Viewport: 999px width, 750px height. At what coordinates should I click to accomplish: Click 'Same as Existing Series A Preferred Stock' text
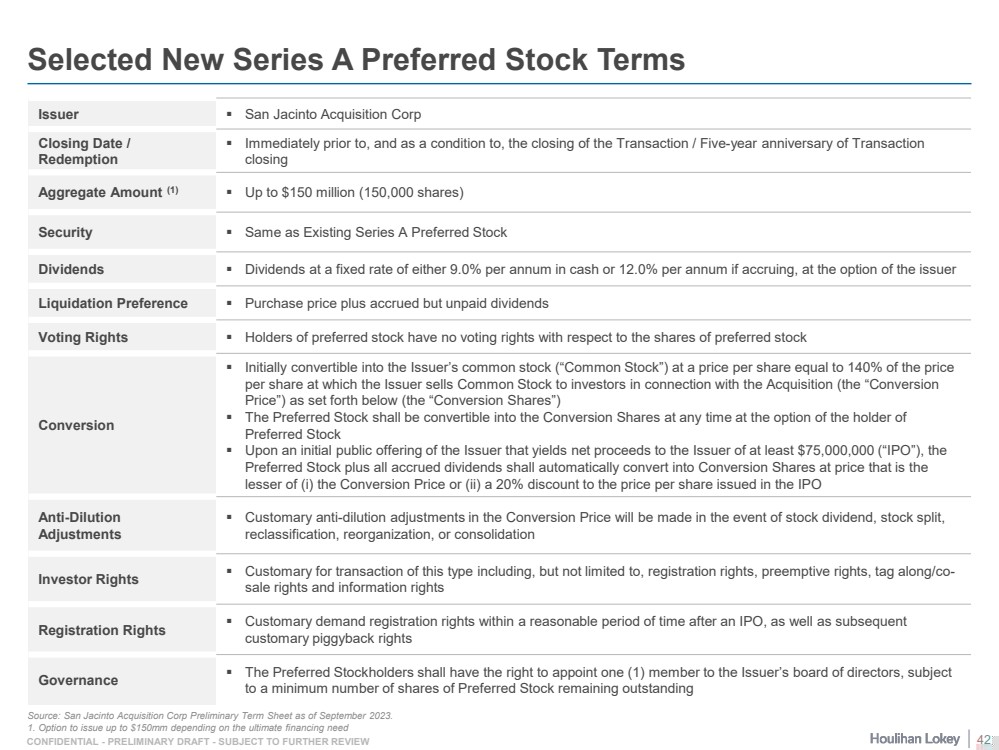point(376,232)
